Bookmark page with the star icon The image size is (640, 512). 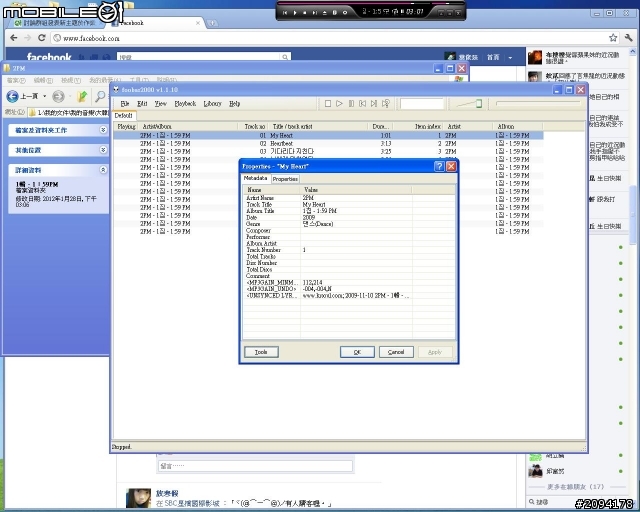(613, 38)
